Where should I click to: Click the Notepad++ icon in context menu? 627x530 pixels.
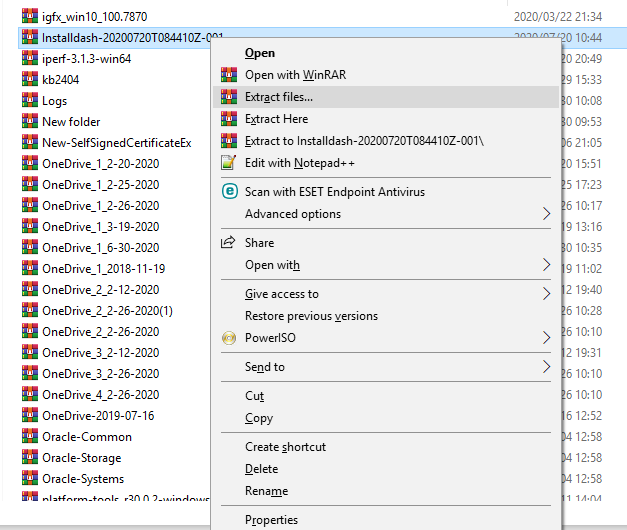tap(229, 162)
